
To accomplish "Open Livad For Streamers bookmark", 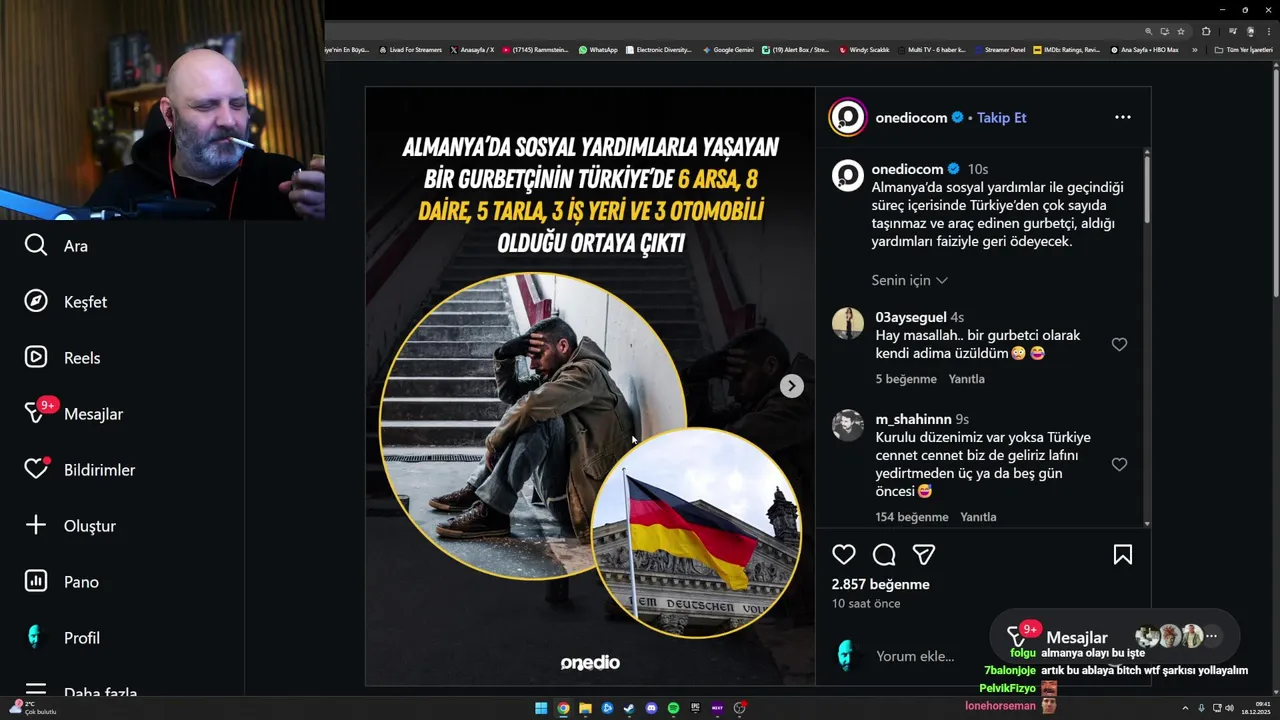I will click(x=410, y=50).
